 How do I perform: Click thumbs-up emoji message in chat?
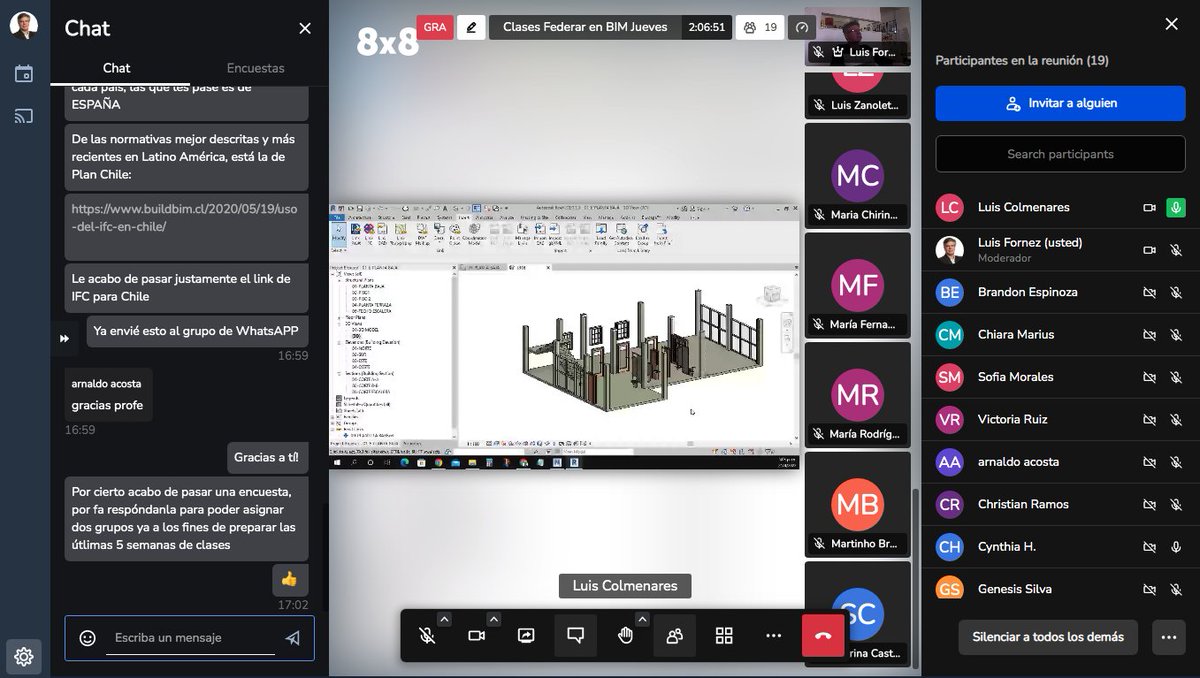pyautogui.click(x=290, y=579)
